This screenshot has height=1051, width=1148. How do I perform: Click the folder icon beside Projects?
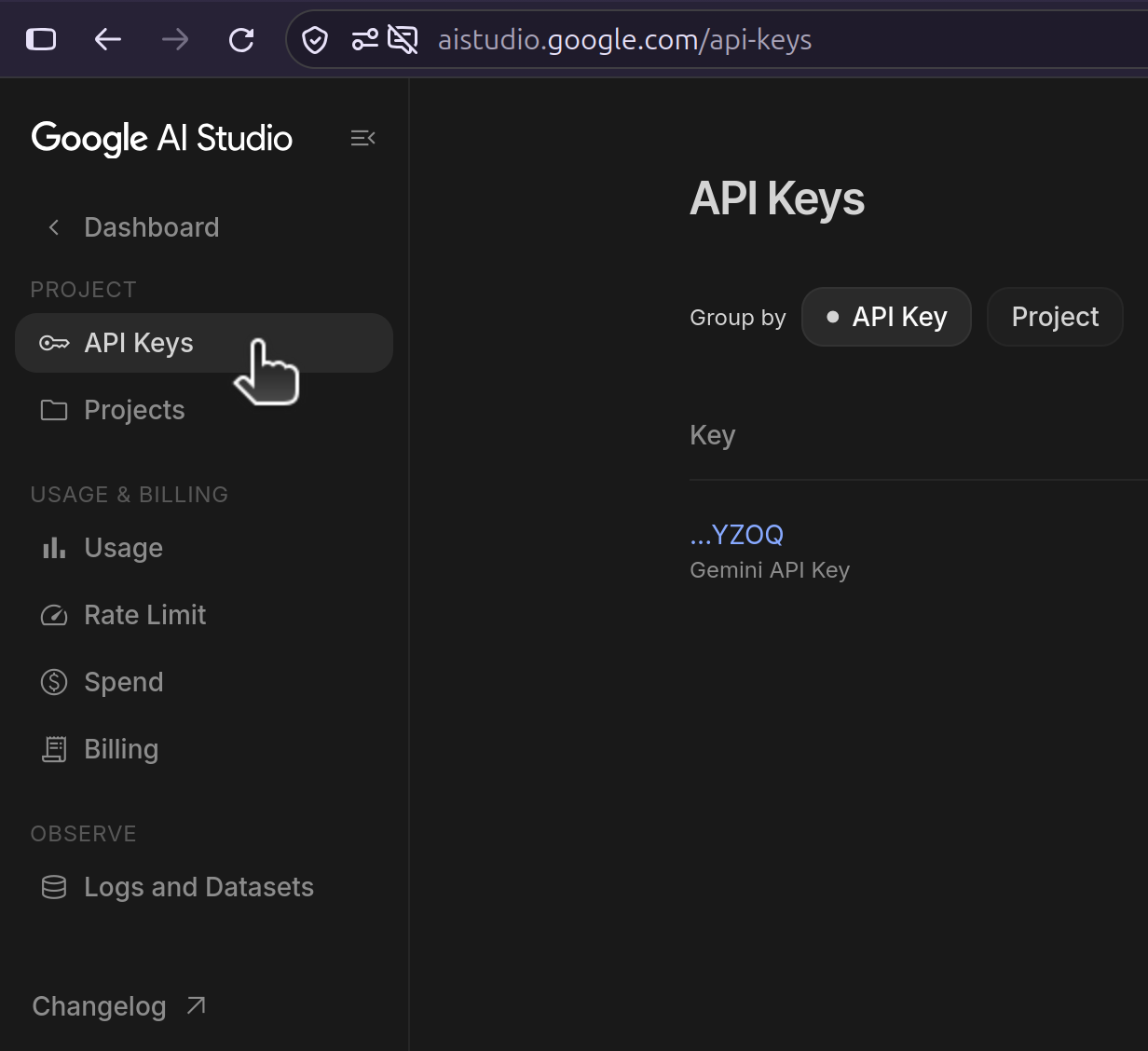54,410
